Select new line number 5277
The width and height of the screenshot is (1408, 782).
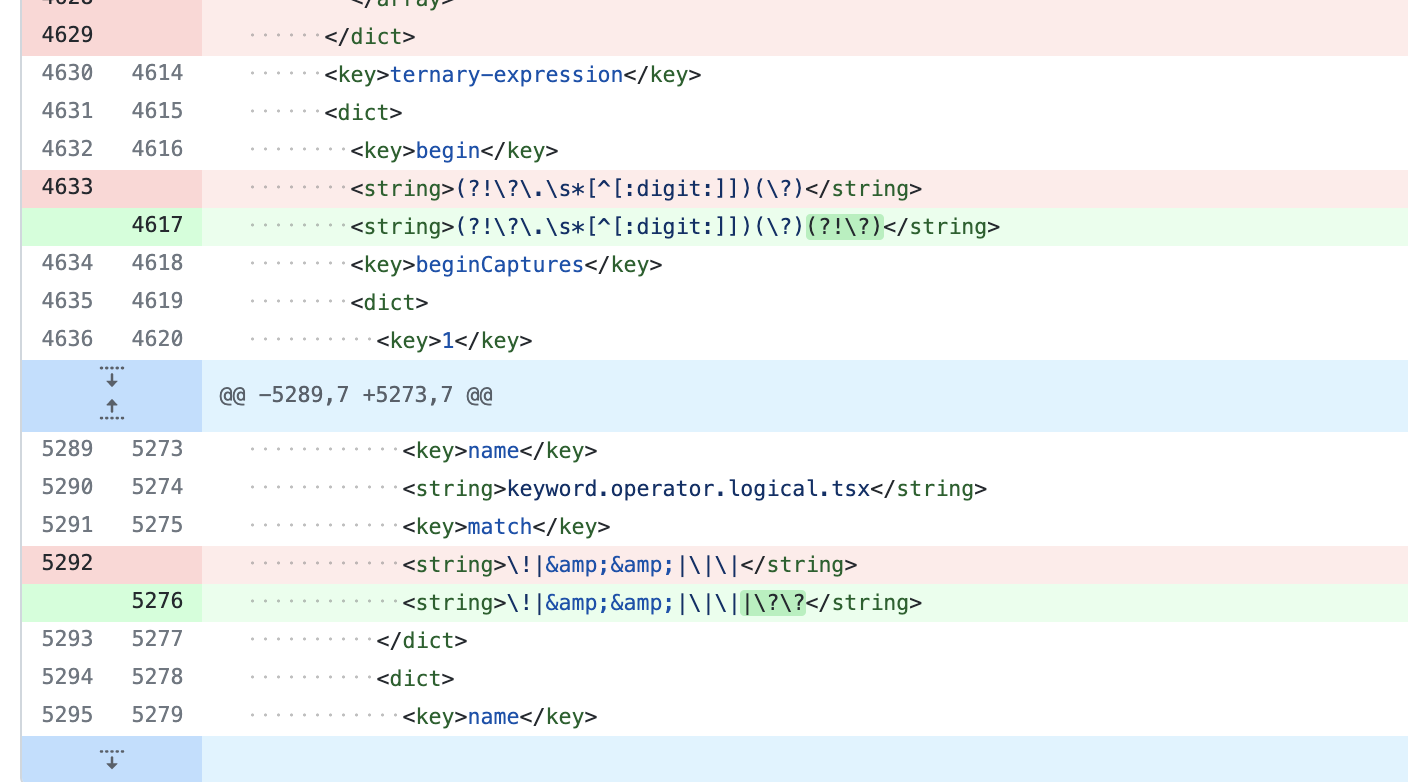(x=157, y=639)
